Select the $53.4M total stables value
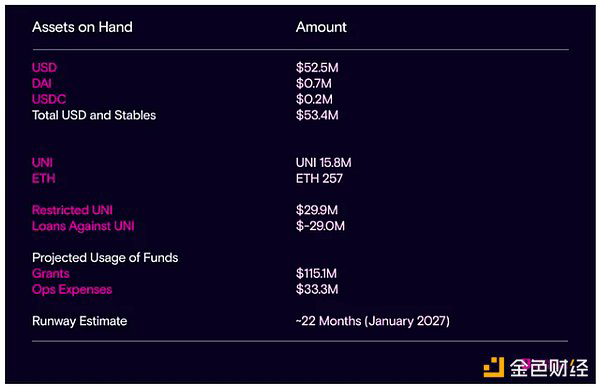Screen dimensions: 600x389 (x=317, y=115)
